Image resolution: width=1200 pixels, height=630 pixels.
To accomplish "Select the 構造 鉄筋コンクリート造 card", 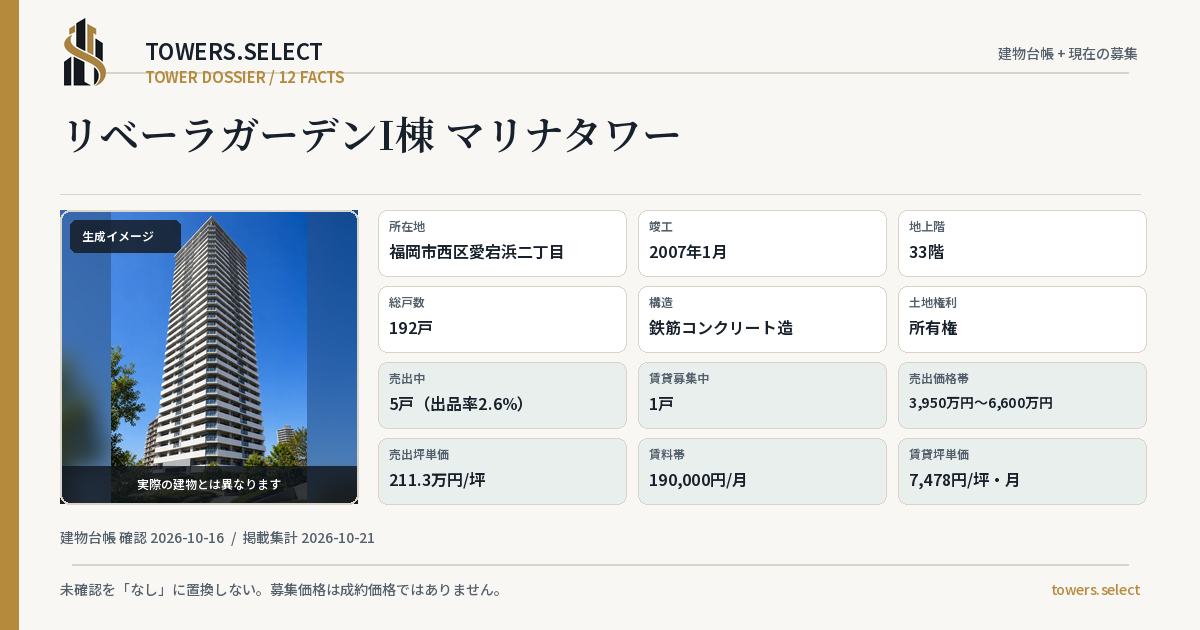I will [x=762, y=319].
